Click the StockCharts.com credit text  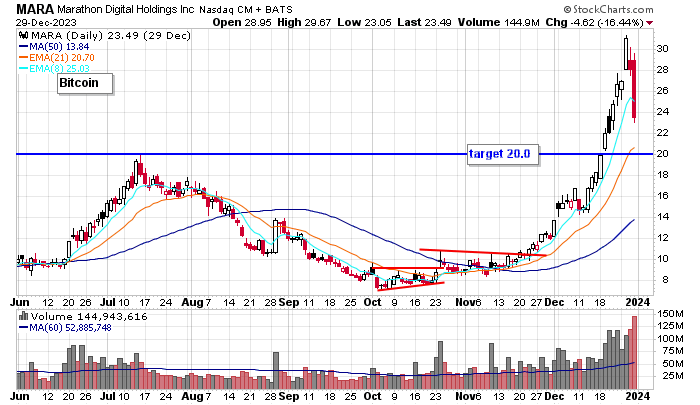coord(608,9)
